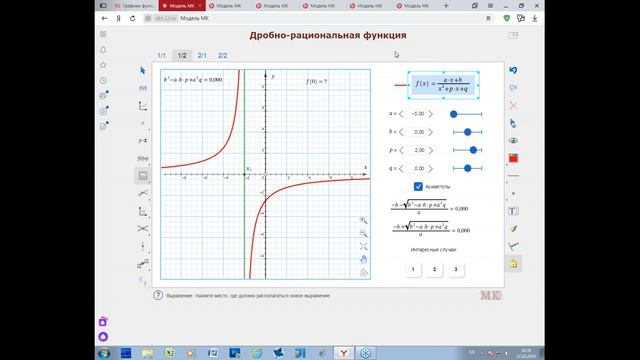Viewport: 640px width, 360px height.
Task: Open browser sidebar bell notifications
Action: (103, 50)
